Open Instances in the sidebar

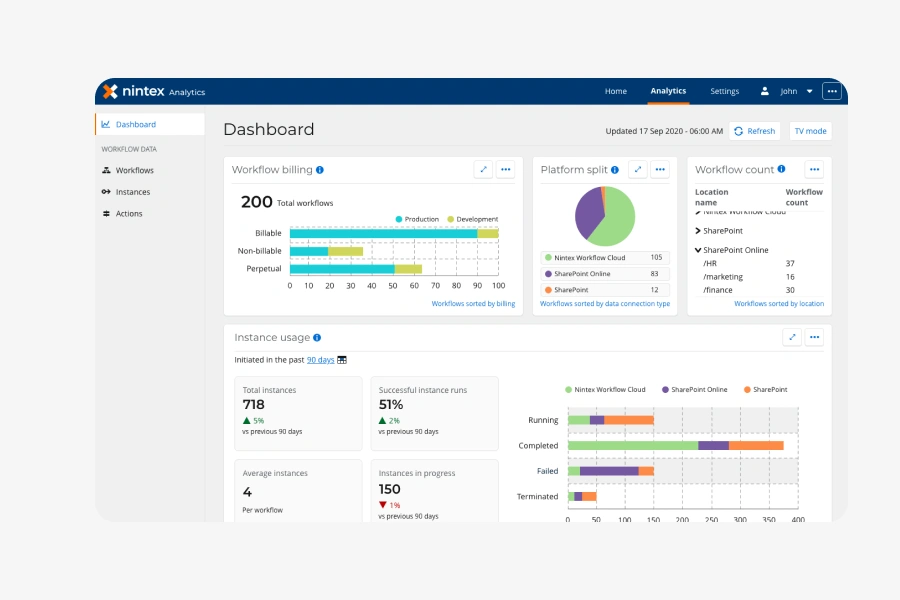tap(133, 192)
